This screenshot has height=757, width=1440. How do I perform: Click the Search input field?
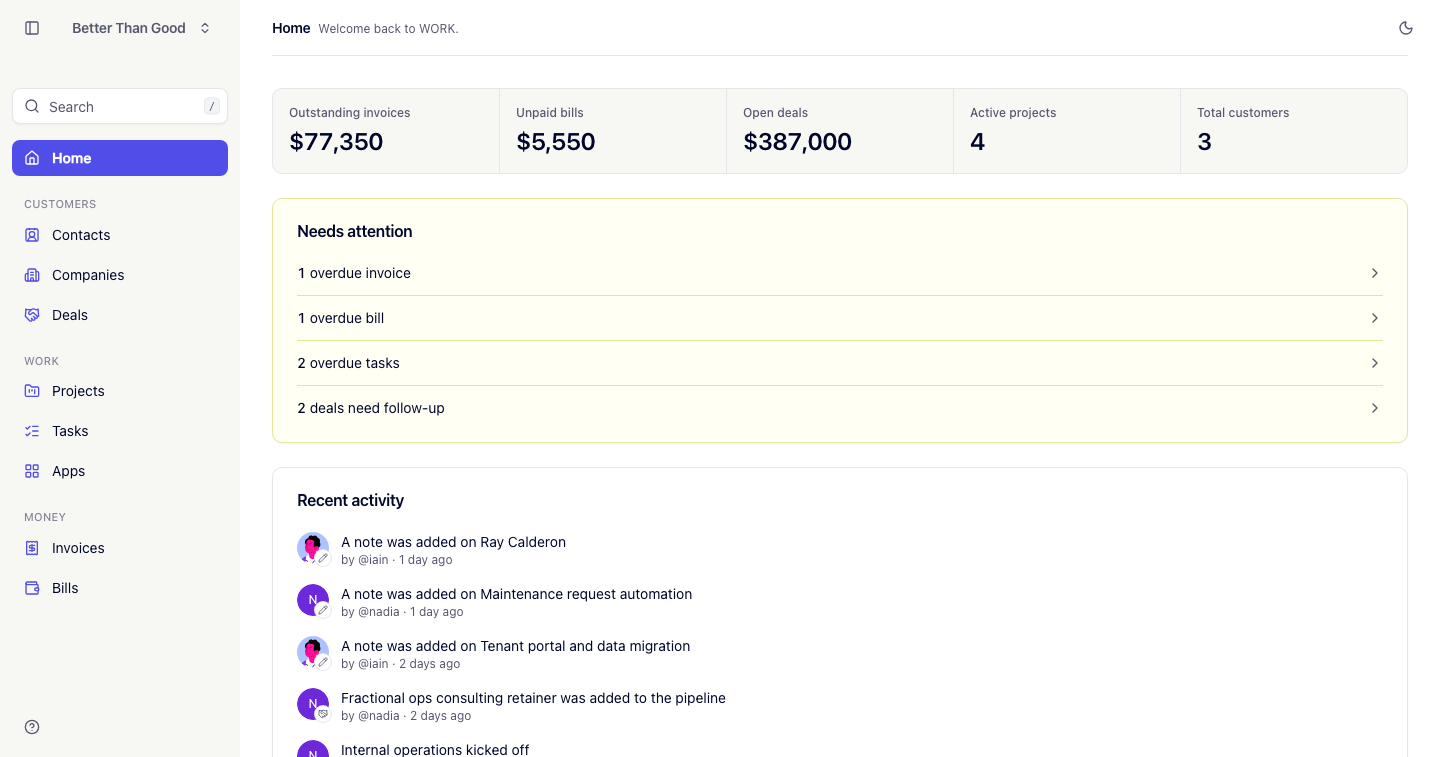tap(120, 107)
